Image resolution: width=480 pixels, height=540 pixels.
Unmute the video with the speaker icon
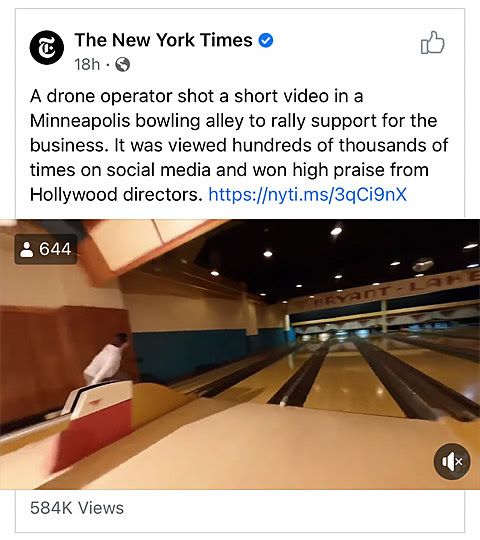pyautogui.click(x=452, y=461)
